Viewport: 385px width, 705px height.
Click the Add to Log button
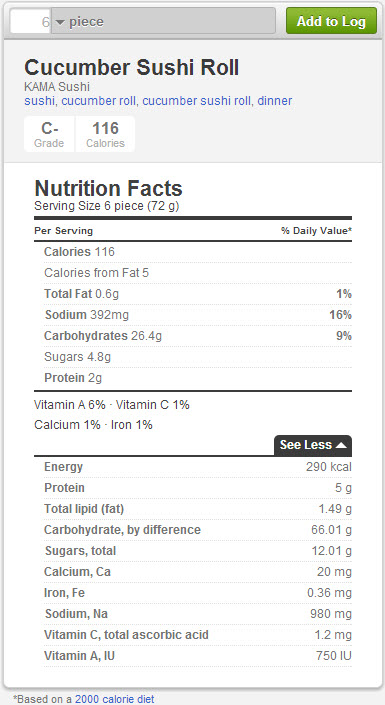point(331,21)
